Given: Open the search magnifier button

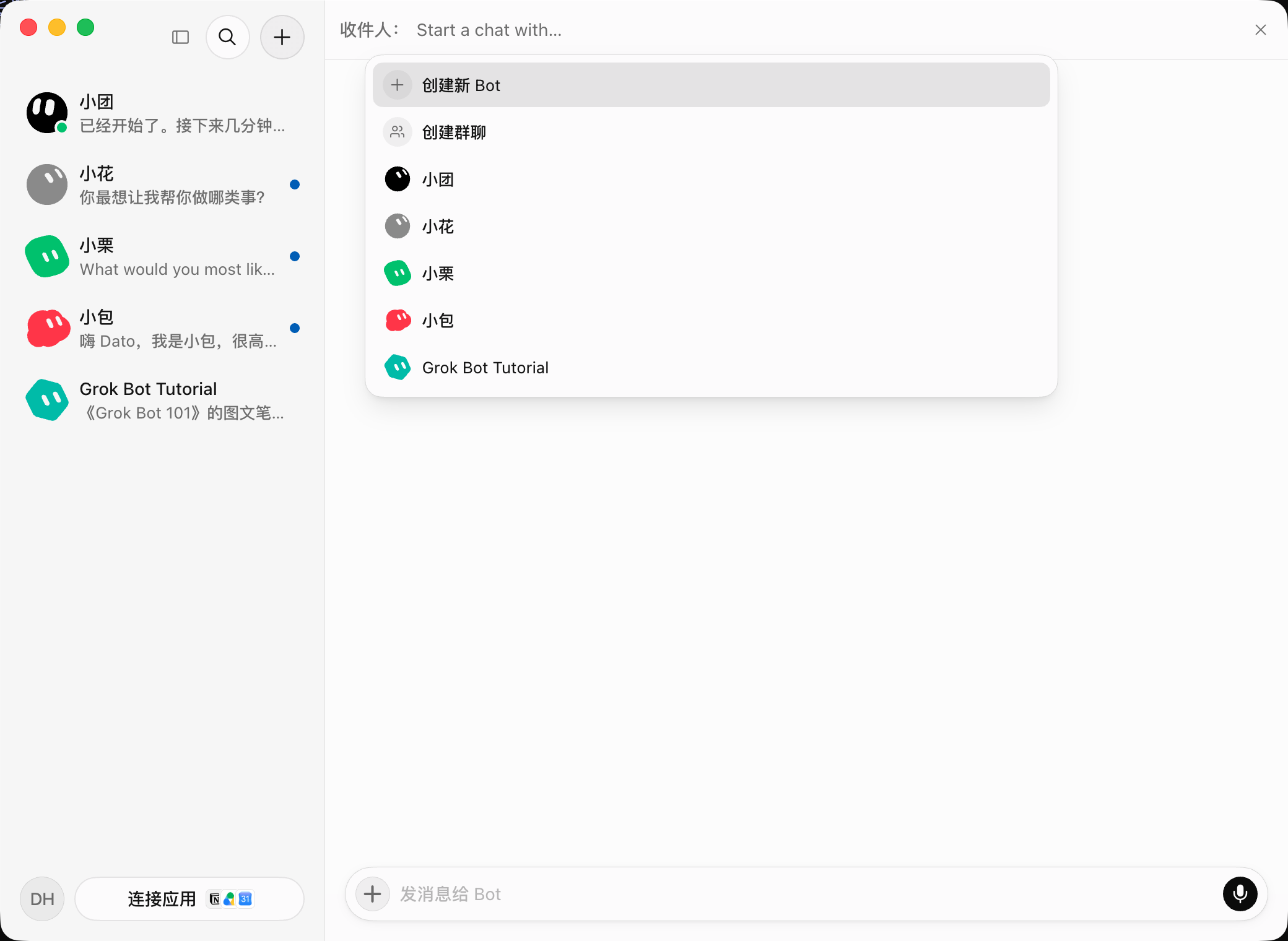Looking at the screenshot, I should point(228,37).
